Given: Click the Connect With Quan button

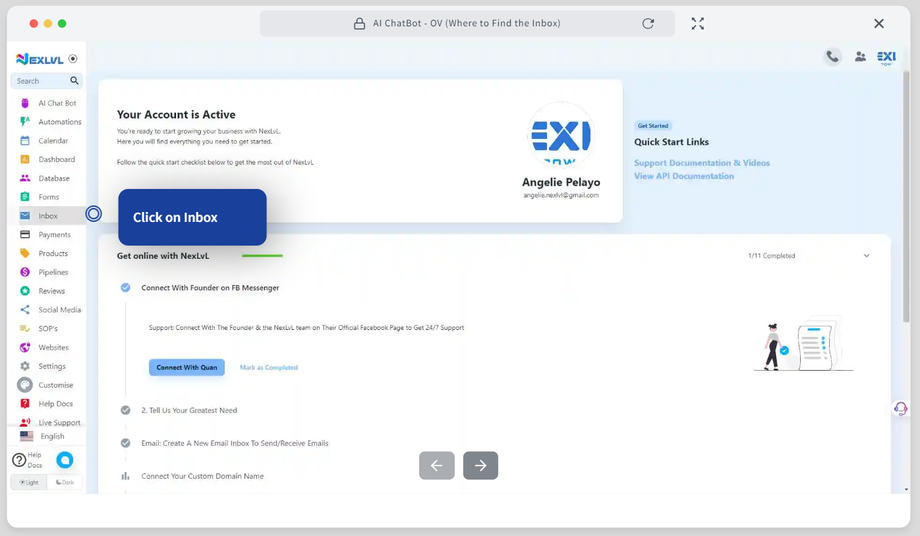Looking at the screenshot, I should (x=187, y=367).
